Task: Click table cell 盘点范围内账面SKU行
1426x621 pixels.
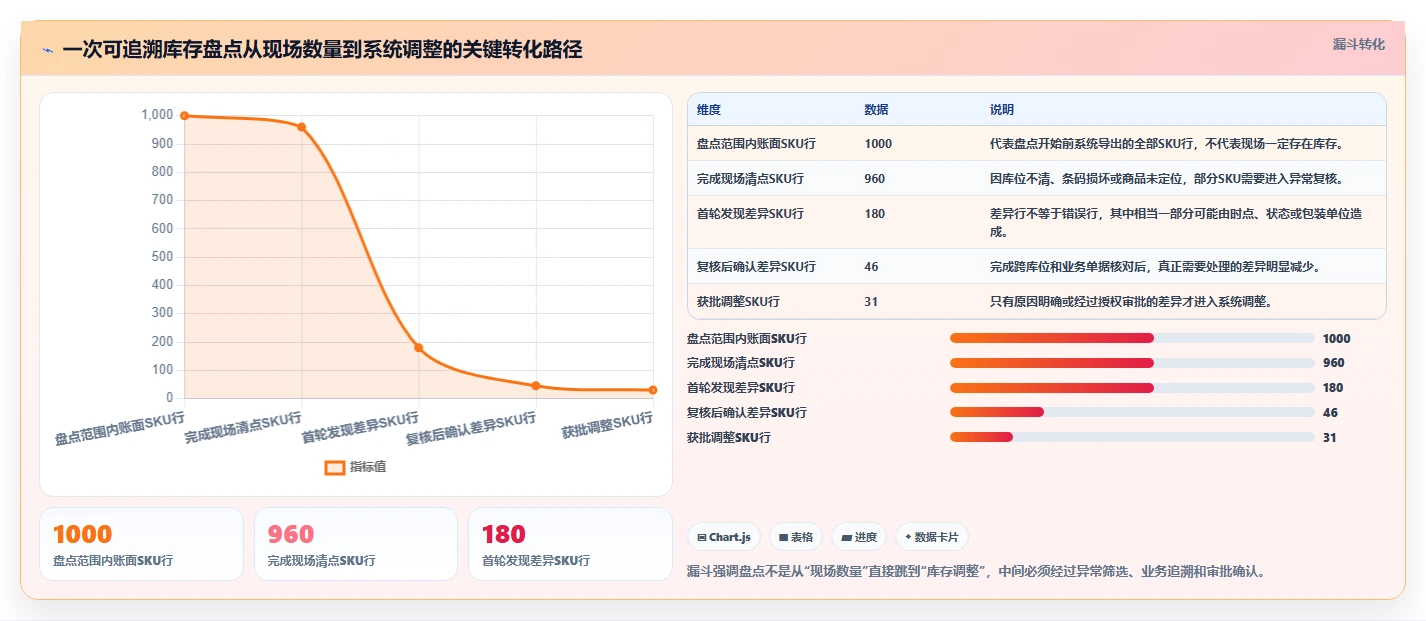Action: click(x=756, y=144)
